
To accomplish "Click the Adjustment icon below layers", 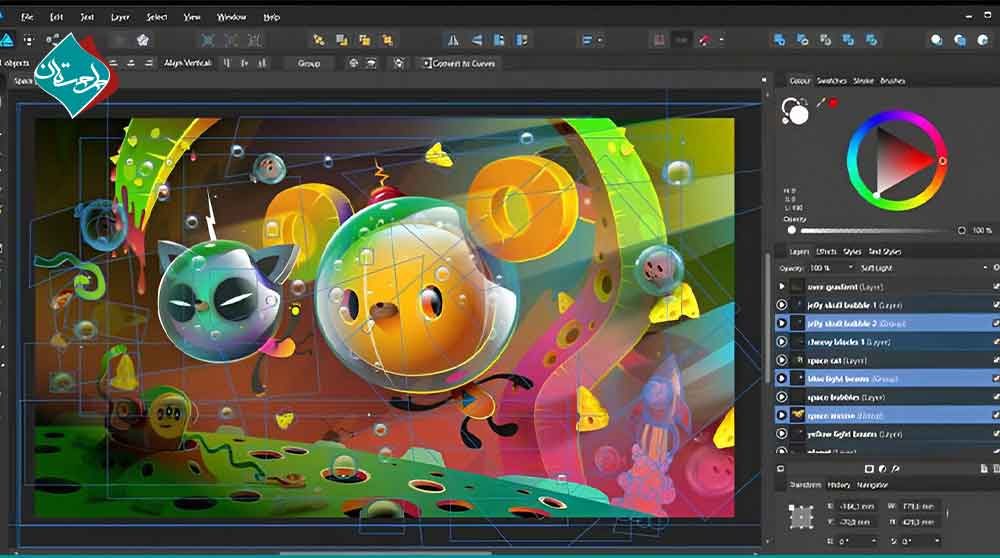I will coord(883,469).
